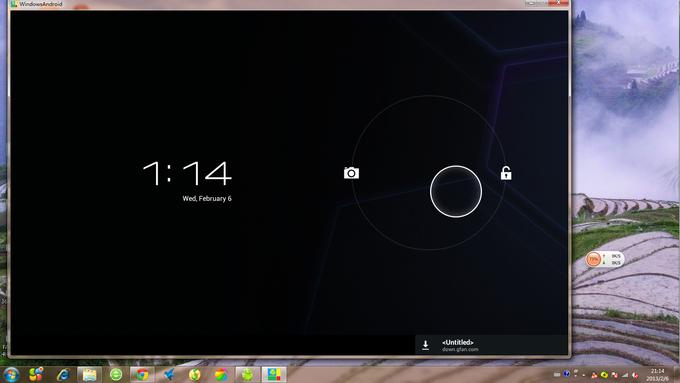
Task: Click the down.gfan.com notification text
Action: pos(460,349)
